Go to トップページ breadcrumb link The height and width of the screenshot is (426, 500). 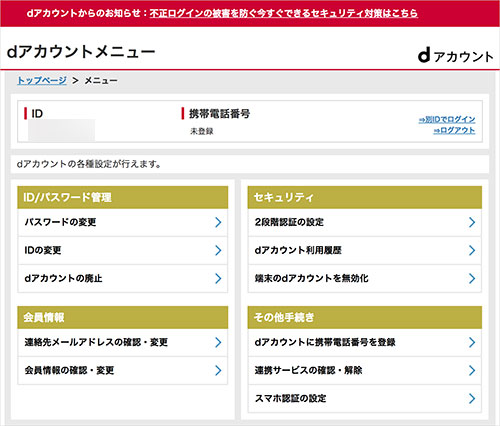(x=42, y=80)
